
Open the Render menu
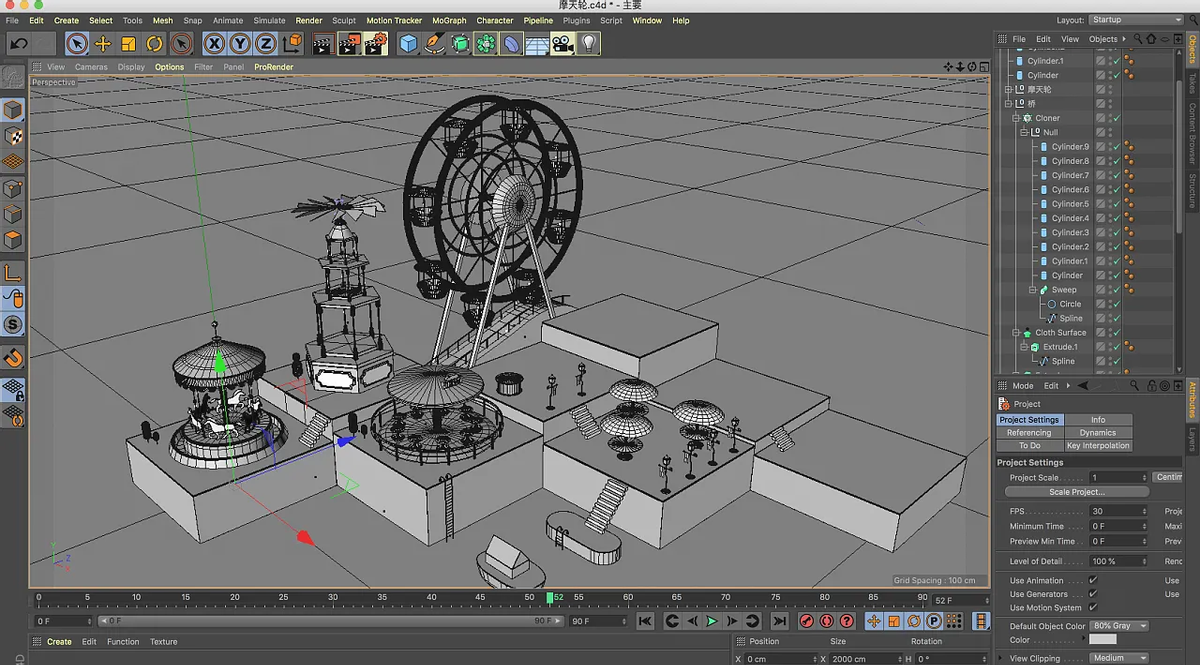tap(309, 20)
